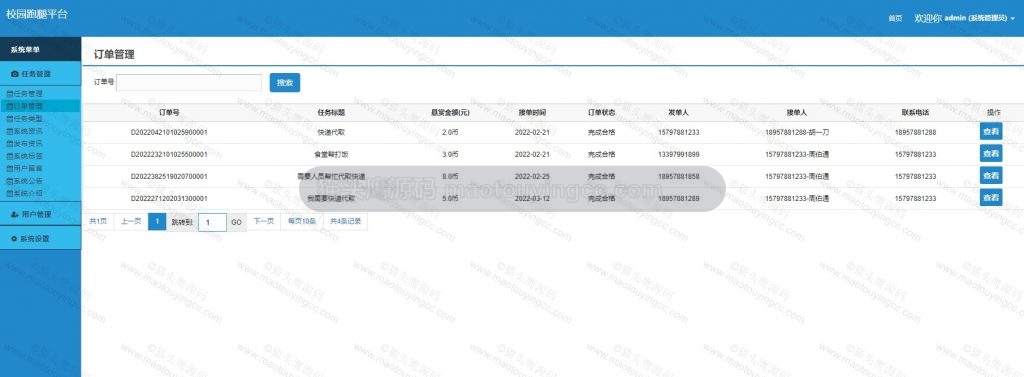The image size is (1024, 377).
Task: Open 系统公告 in the sidebar
Action: tap(24, 181)
